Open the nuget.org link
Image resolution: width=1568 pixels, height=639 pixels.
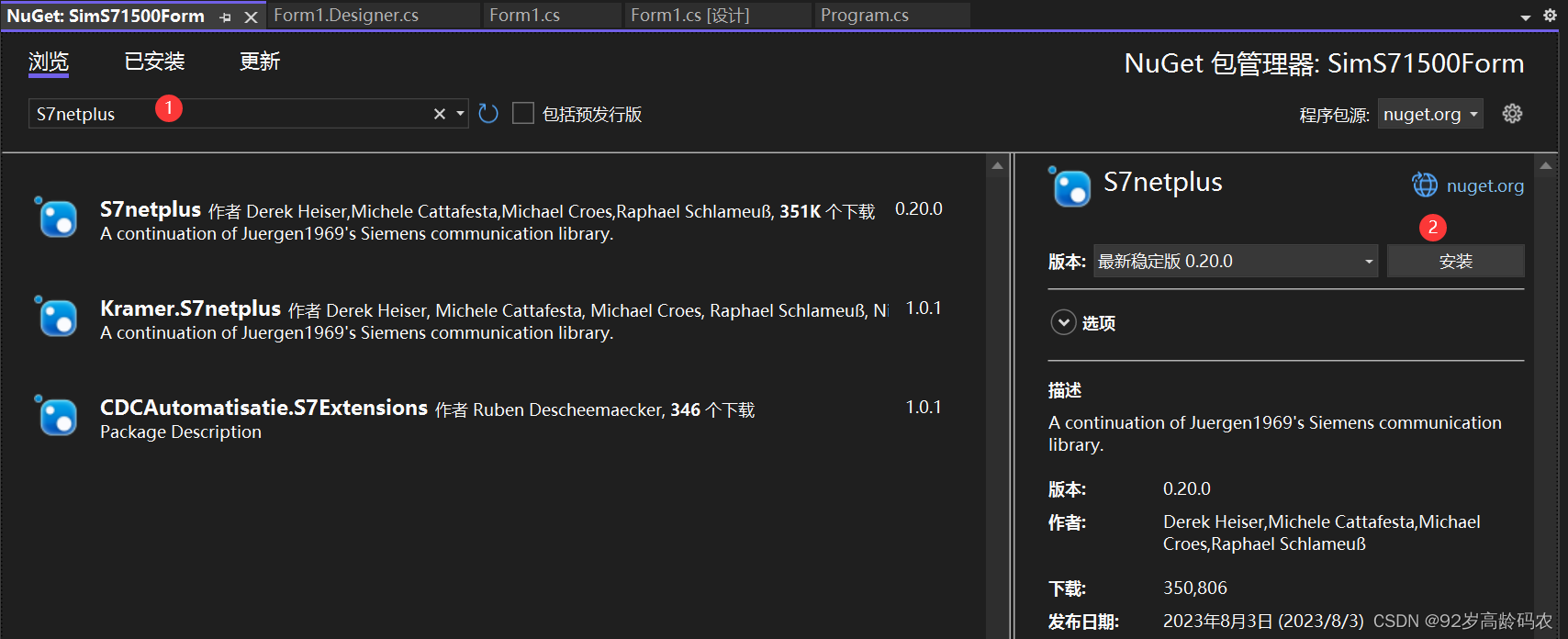click(1485, 185)
